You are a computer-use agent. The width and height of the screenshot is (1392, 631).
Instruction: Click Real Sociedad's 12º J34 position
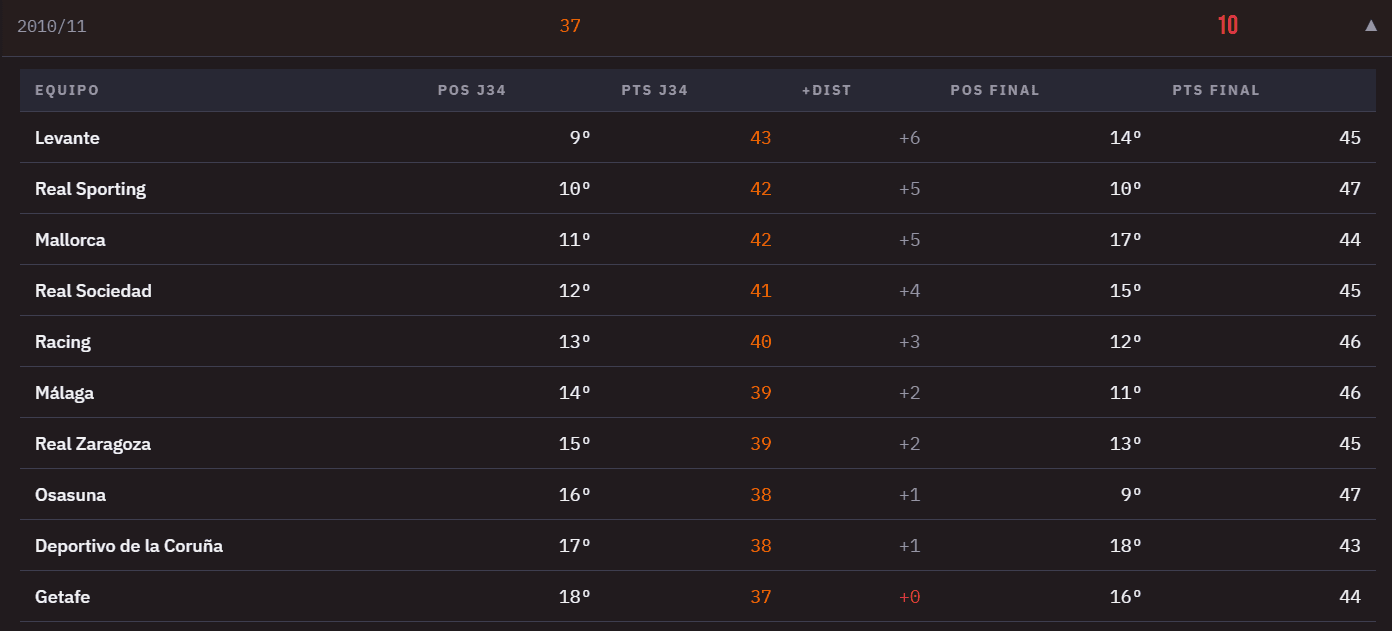coord(575,291)
